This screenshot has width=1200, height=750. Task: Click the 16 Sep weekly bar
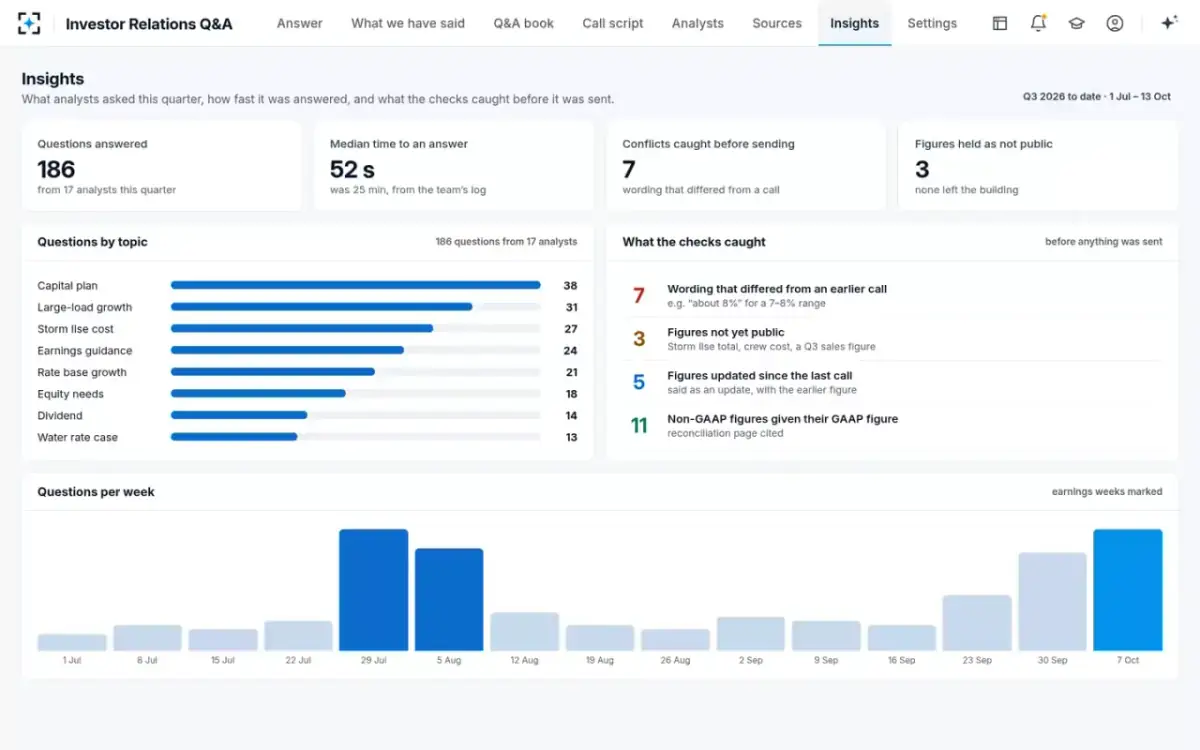[x=902, y=638]
